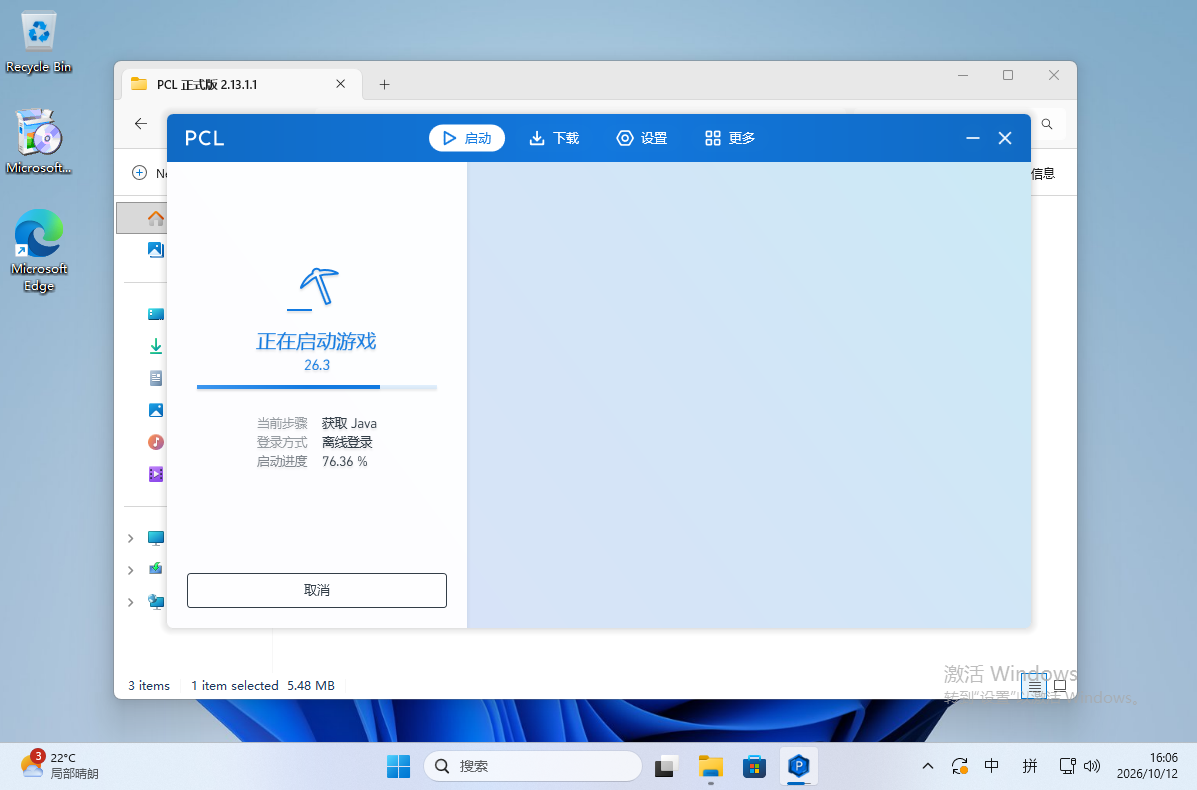The height and width of the screenshot is (790, 1197).
Task: Open Gallery in Explorer sidebar
Action: pos(156,250)
